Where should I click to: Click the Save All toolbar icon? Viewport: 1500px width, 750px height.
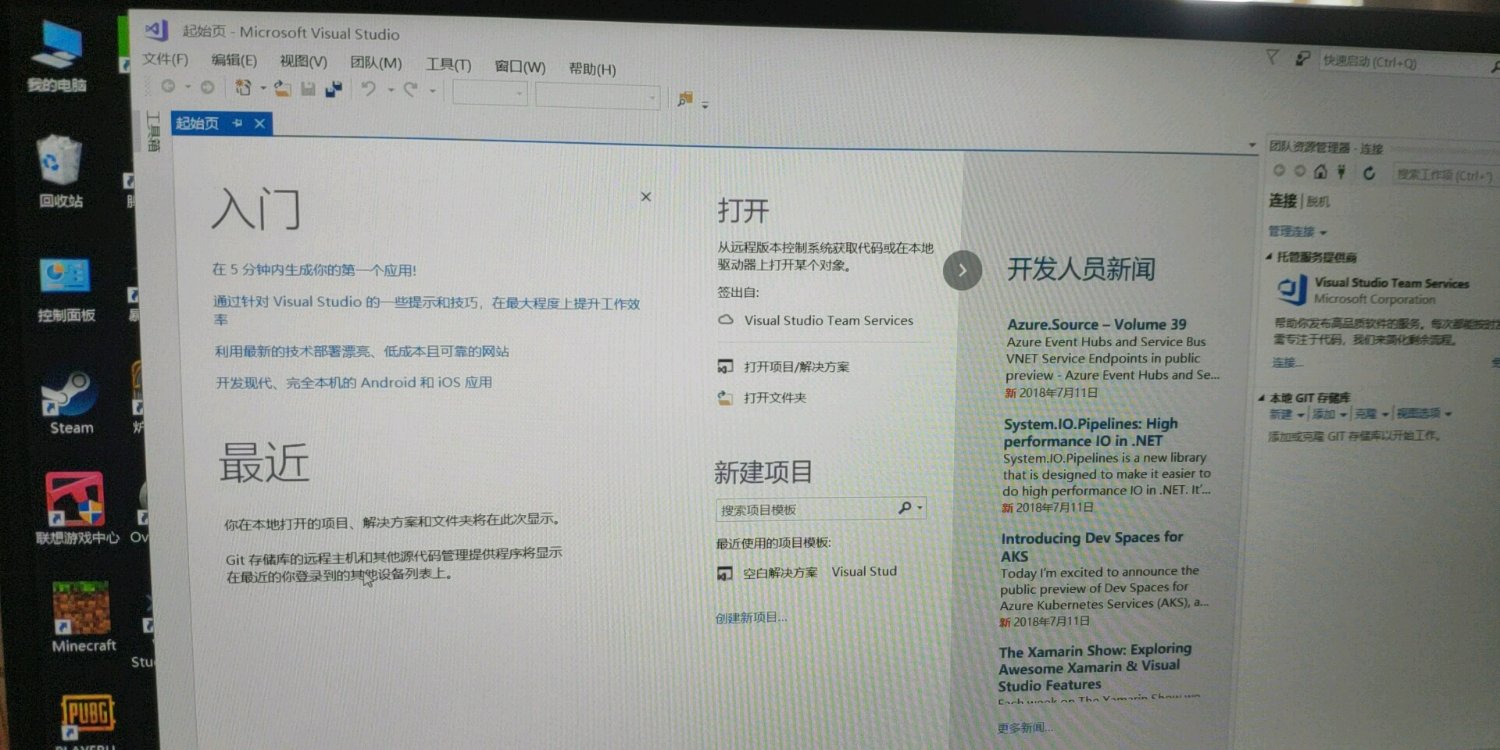[334, 89]
